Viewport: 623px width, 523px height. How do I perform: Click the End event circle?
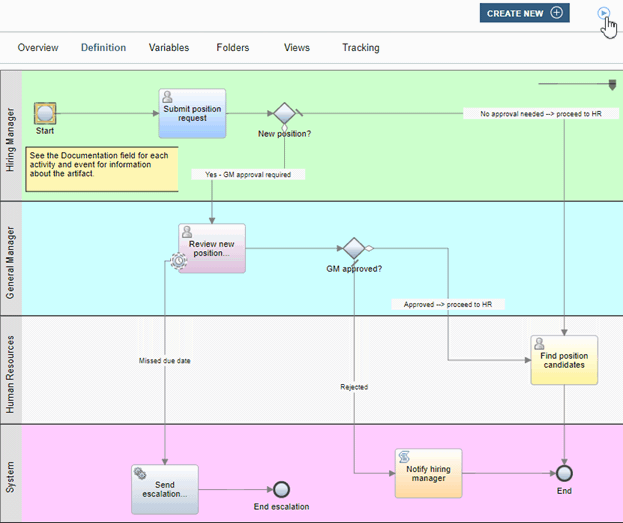[565, 473]
